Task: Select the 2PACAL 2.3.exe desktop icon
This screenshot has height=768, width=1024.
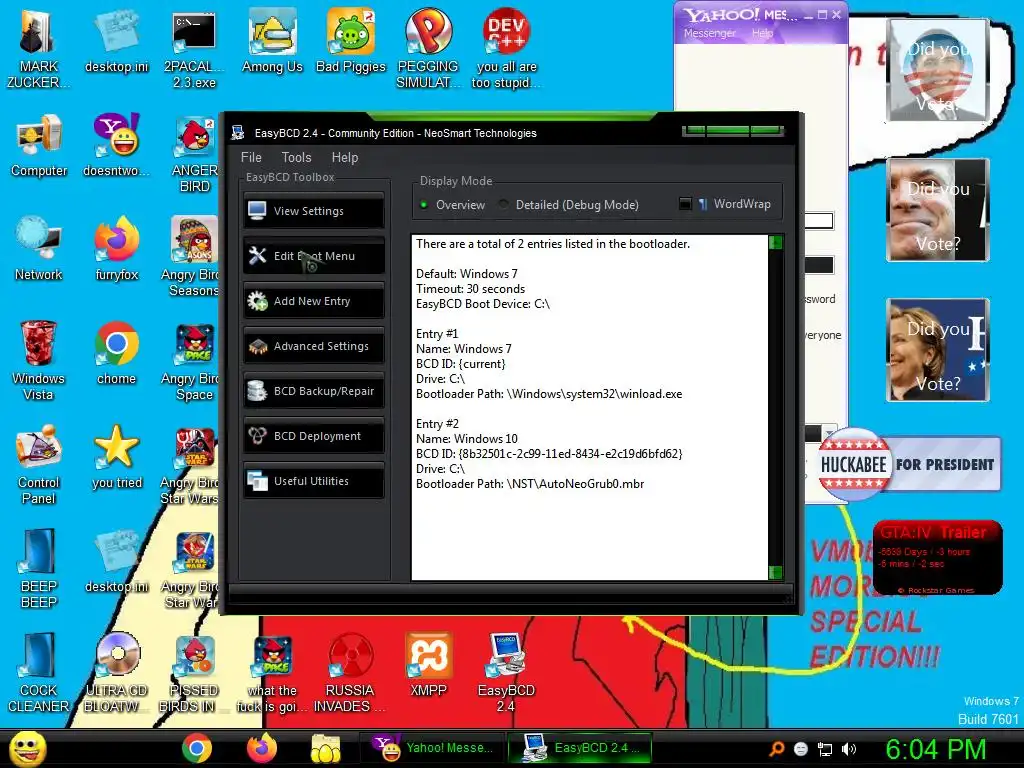Action: 194,50
